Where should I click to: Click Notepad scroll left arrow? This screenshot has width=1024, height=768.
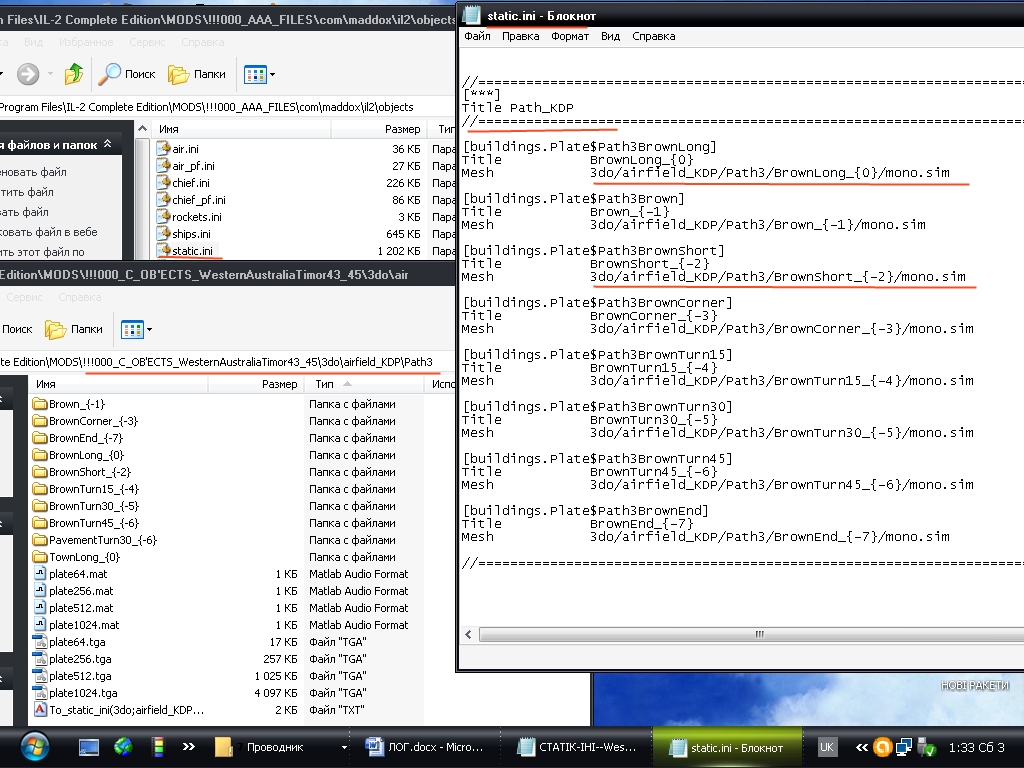468,634
